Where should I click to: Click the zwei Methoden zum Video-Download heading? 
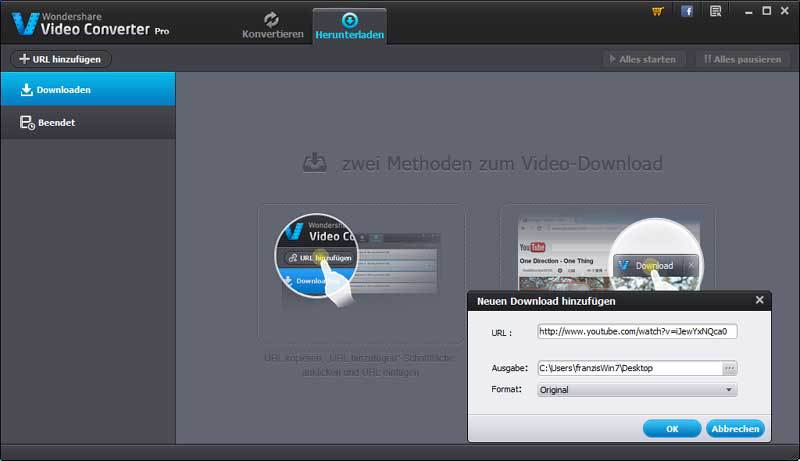pyautogui.click(x=502, y=164)
